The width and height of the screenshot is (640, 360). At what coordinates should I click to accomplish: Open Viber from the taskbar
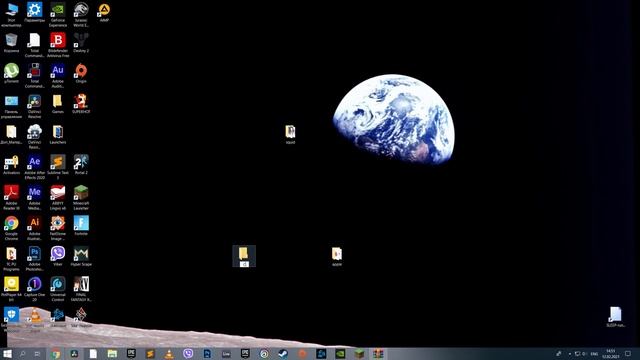[x=188, y=354]
